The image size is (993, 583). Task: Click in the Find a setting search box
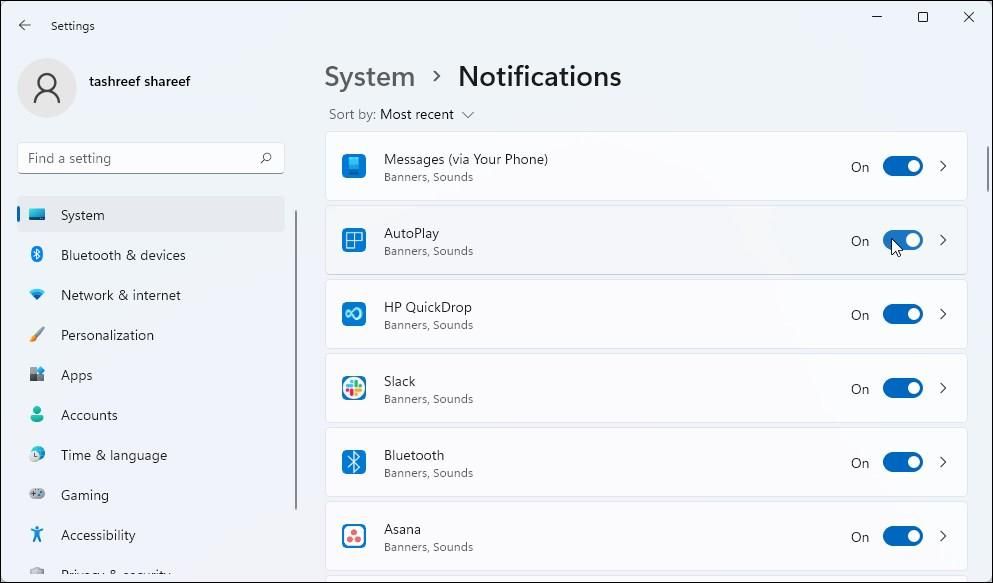pos(151,158)
